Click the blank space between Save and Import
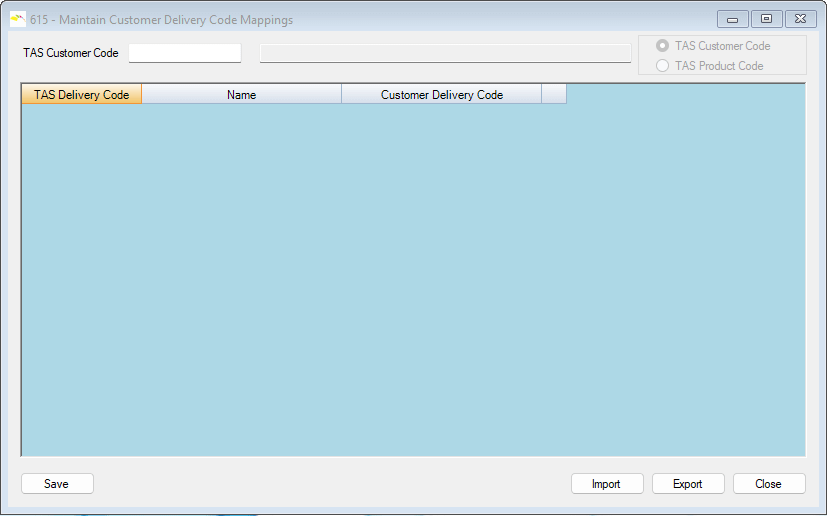This screenshot has height=516, width=827. (330, 484)
